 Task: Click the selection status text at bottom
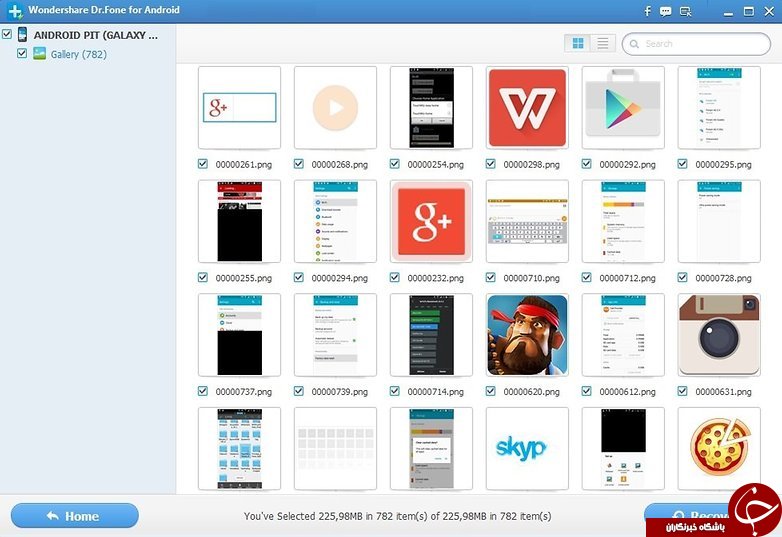(x=397, y=516)
